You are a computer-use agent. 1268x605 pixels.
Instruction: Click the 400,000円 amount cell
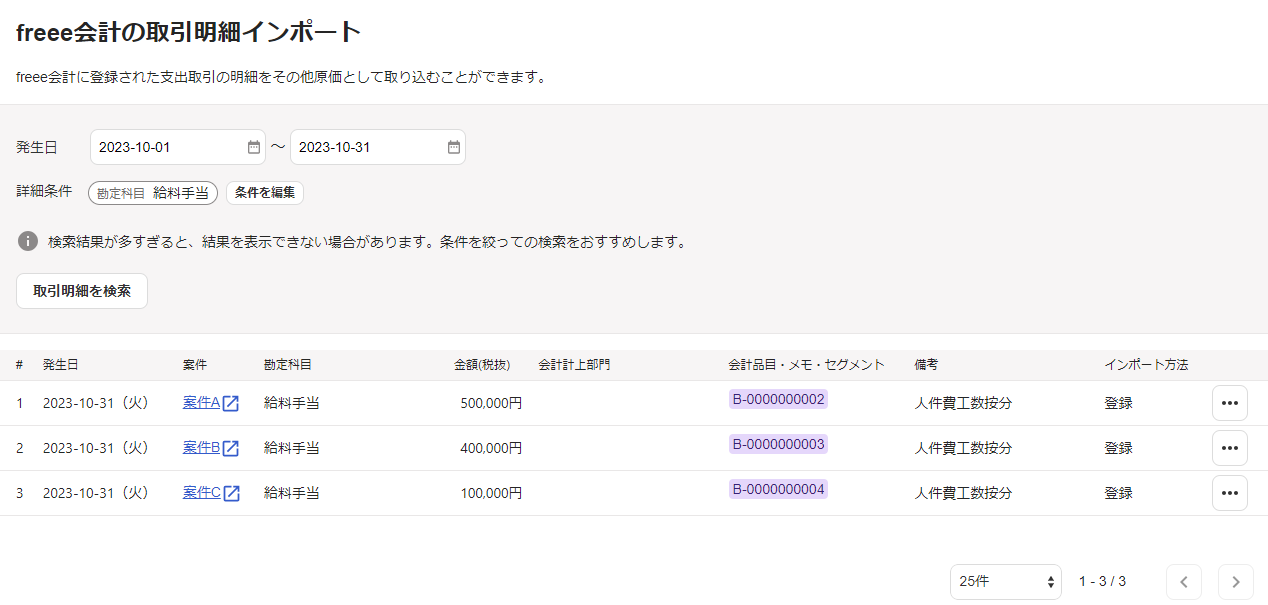pyautogui.click(x=491, y=448)
